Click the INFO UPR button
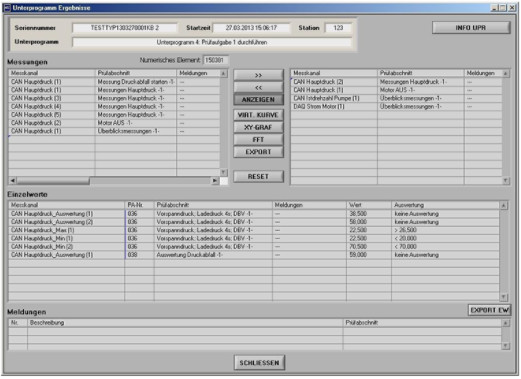Screen dimensions: 521x379 pyautogui.click(x=471, y=28)
